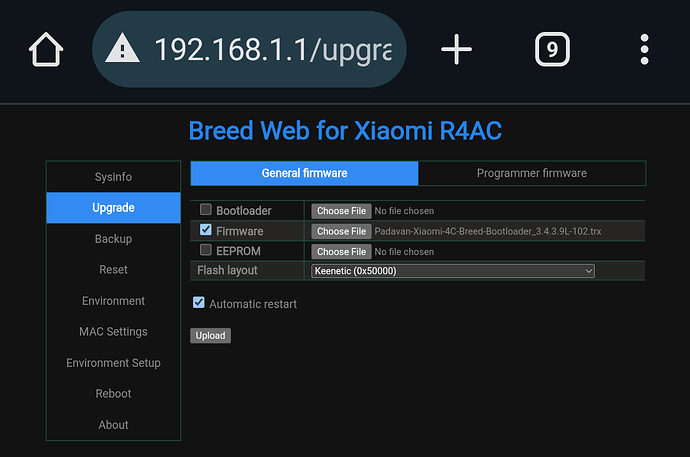The height and width of the screenshot is (457, 690).
Task: Select the Upgrade sidebar item
Action: (114, 208)
